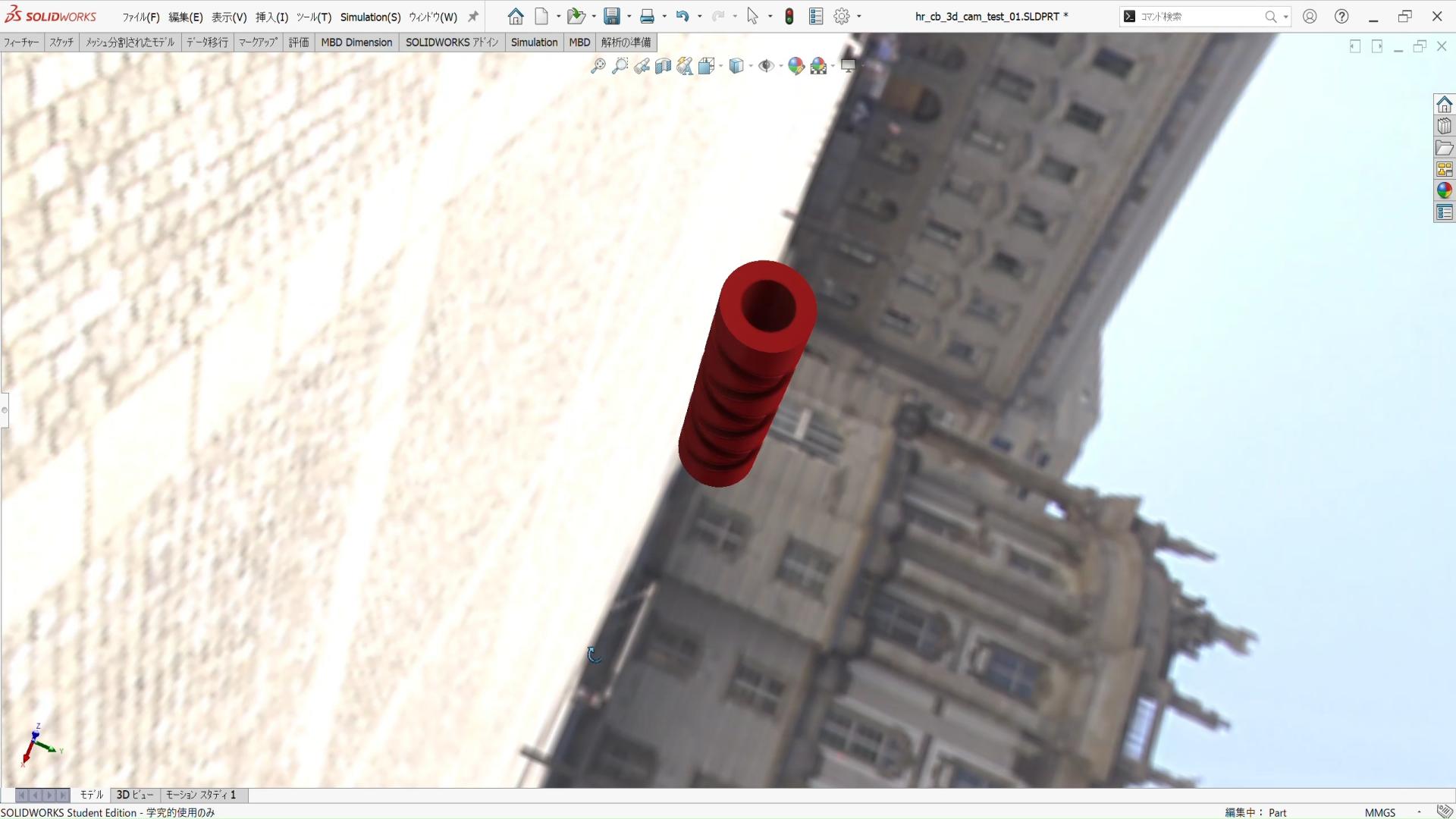Switch to the SOLIDWORKS アドイン tab
The width and height of the screenshot is (1456, 819).
pos(452,42)
